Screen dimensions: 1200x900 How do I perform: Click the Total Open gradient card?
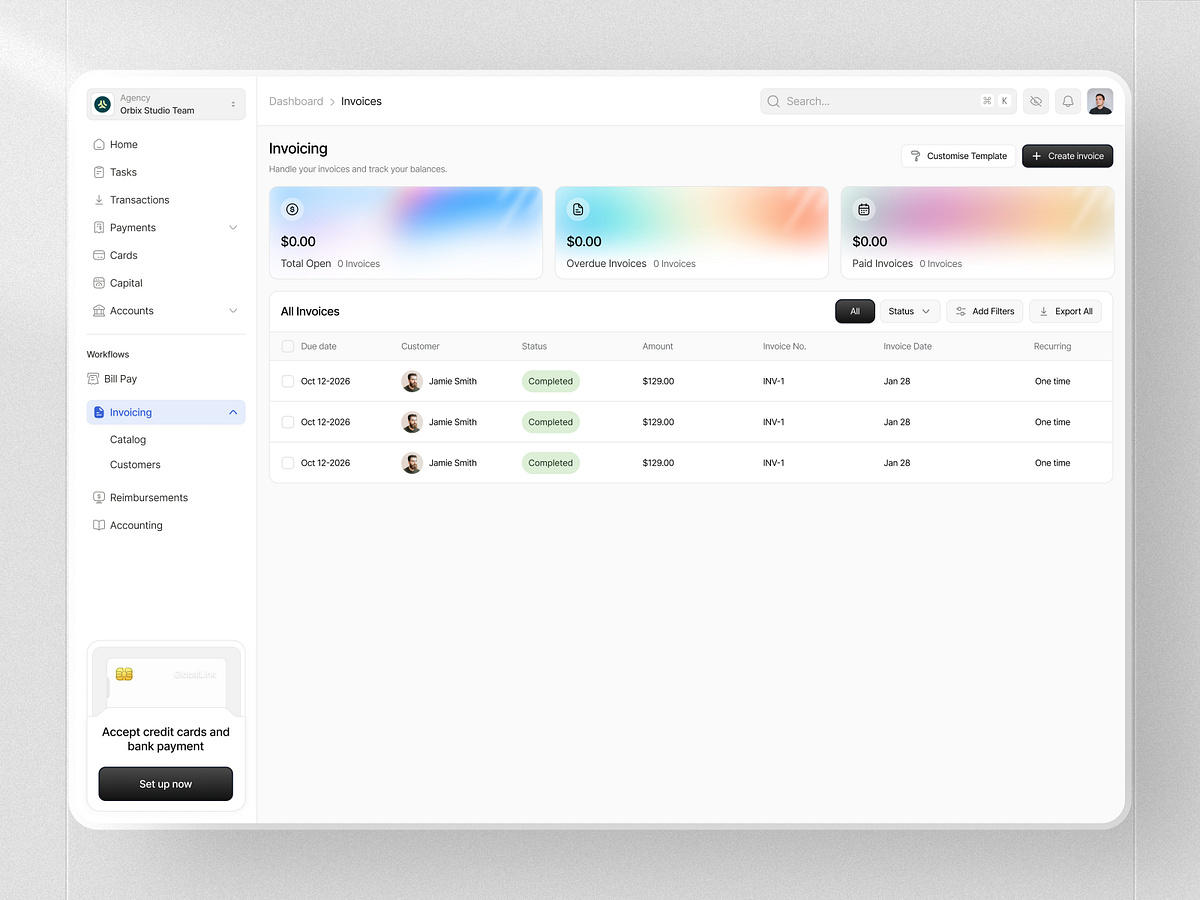[406, 232]
